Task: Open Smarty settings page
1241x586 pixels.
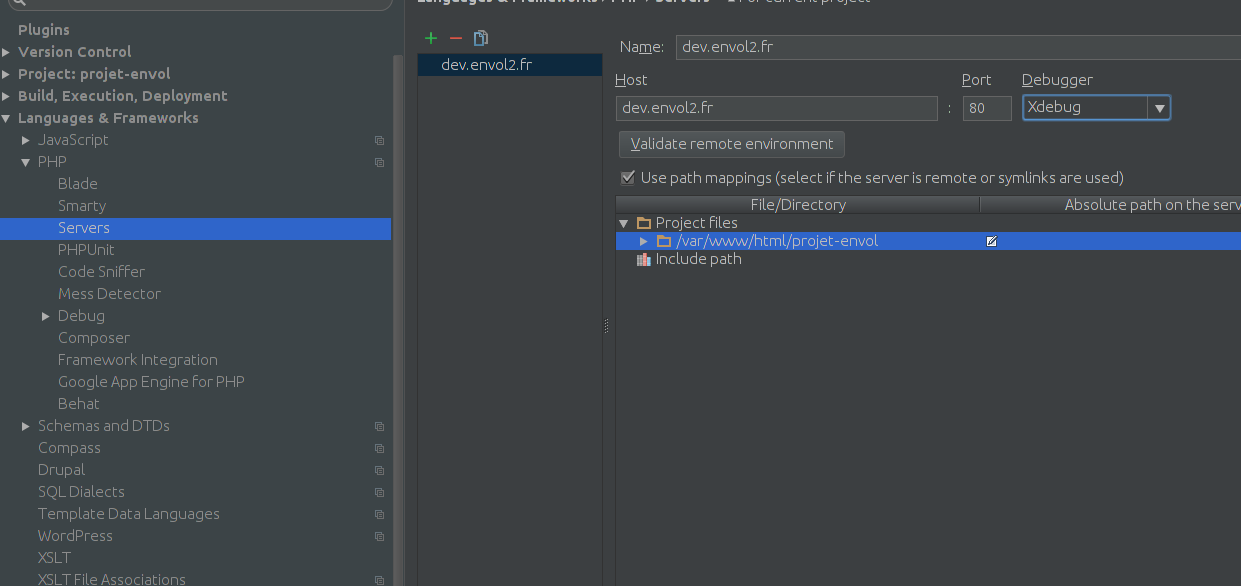Action: click(x=82, y=206)
